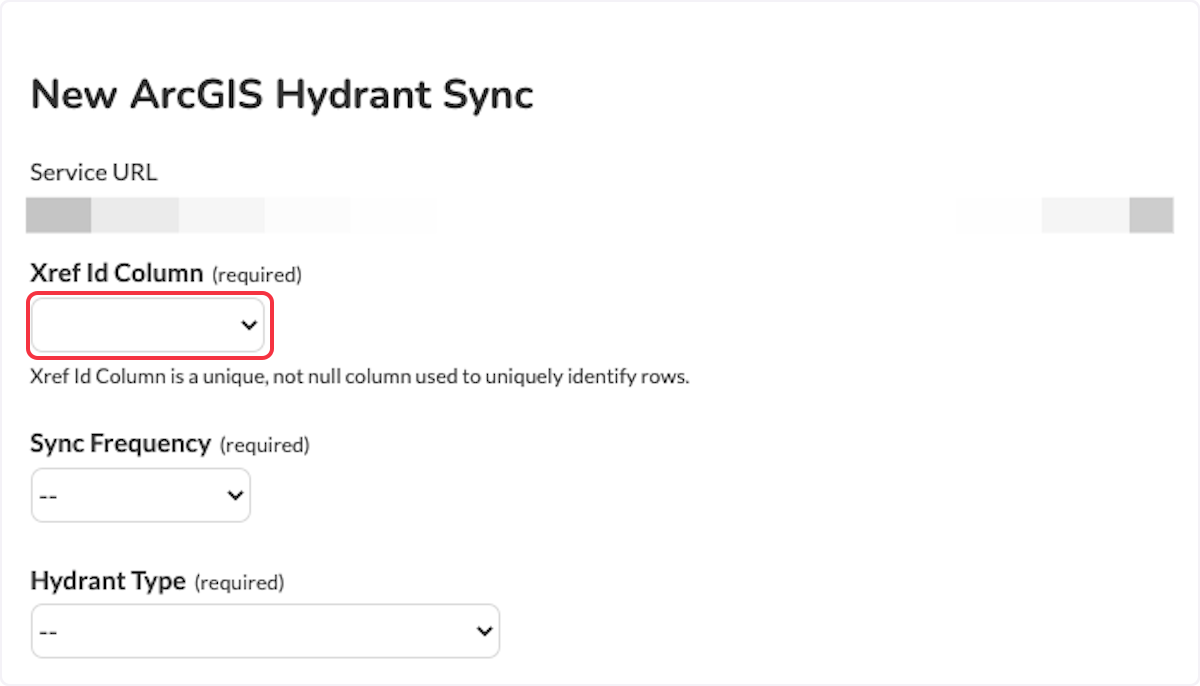Click the Xref Id Column help text

[360, 378]
